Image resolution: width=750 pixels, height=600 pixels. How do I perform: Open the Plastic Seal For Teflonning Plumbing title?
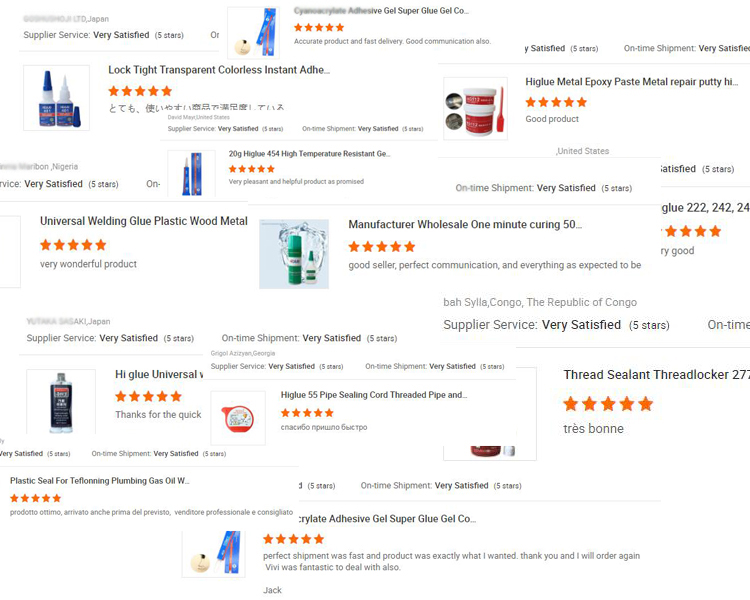coord(100,481)
